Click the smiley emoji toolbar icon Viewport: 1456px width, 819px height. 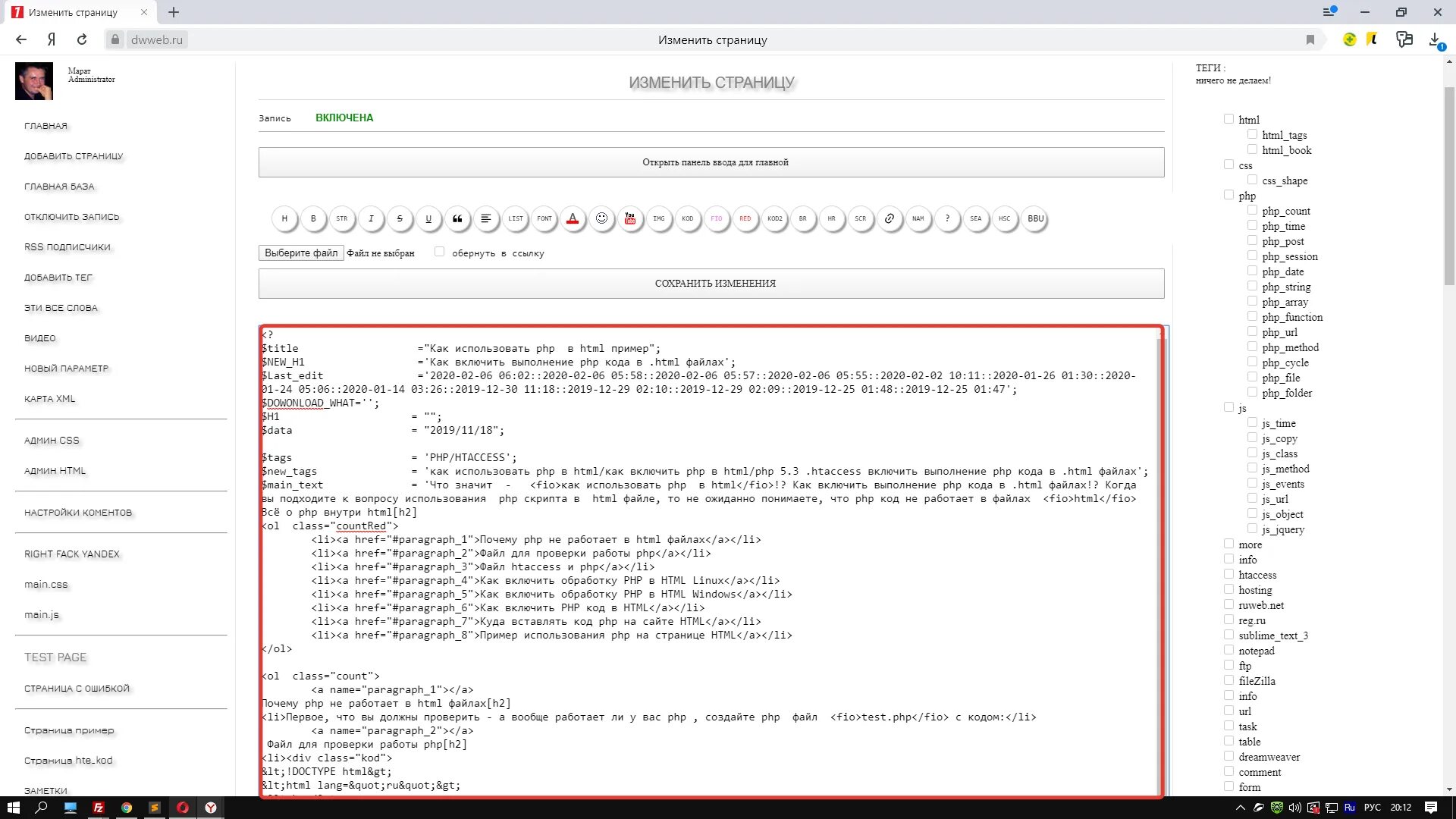click(x=601, y=218)
